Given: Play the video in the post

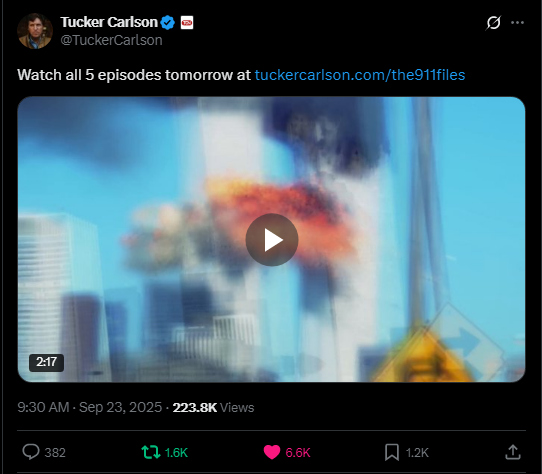Looking at the screenshot, I should (272, 240).
